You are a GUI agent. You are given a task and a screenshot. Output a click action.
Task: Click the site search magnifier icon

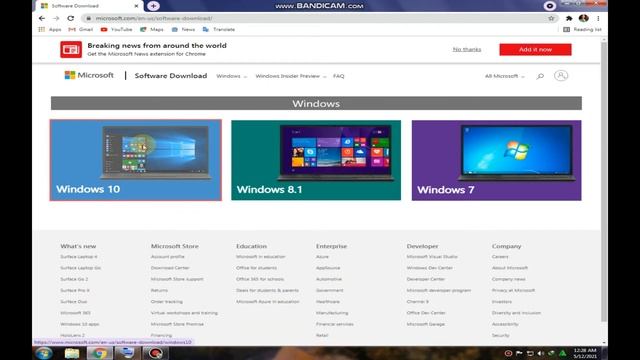click(x=540, y=76)
